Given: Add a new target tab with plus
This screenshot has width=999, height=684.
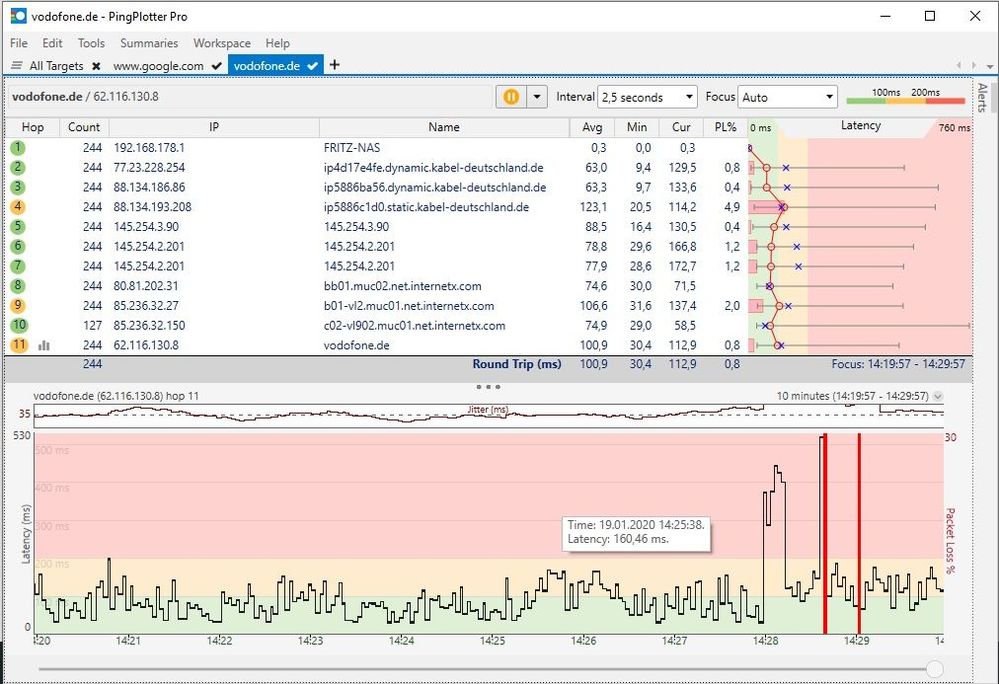Looking at the screenshot, I should pos(334,64).
